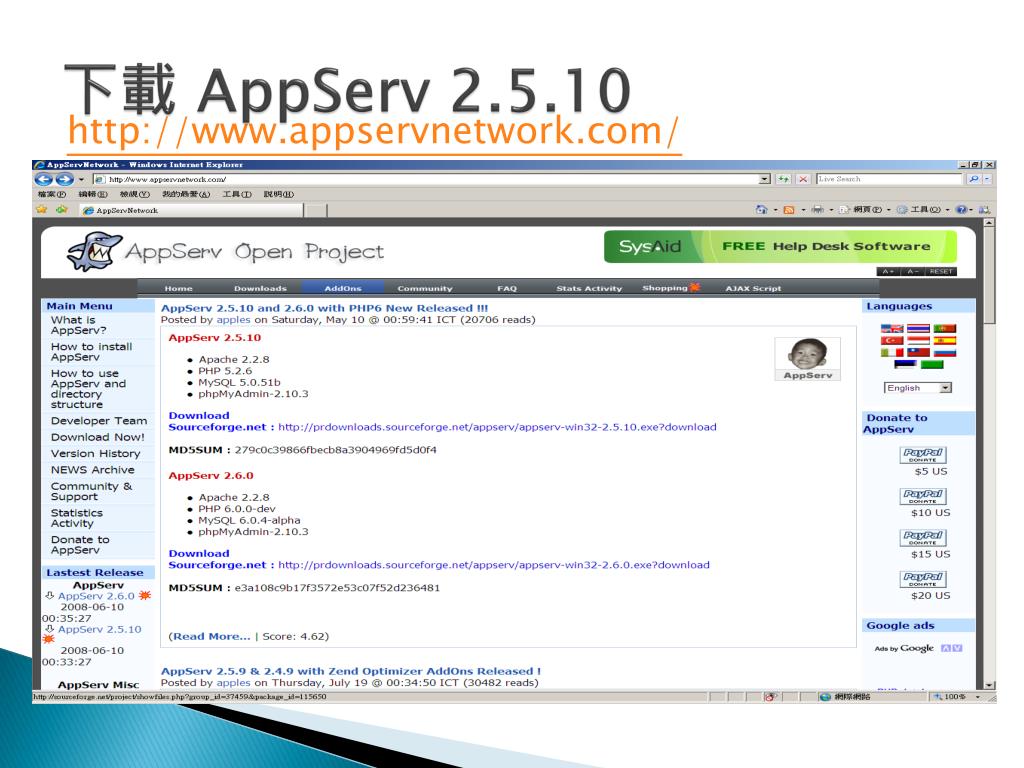Open the 檢視(V) view menu
Screen dimensions: 1024x768
[135, 195]
